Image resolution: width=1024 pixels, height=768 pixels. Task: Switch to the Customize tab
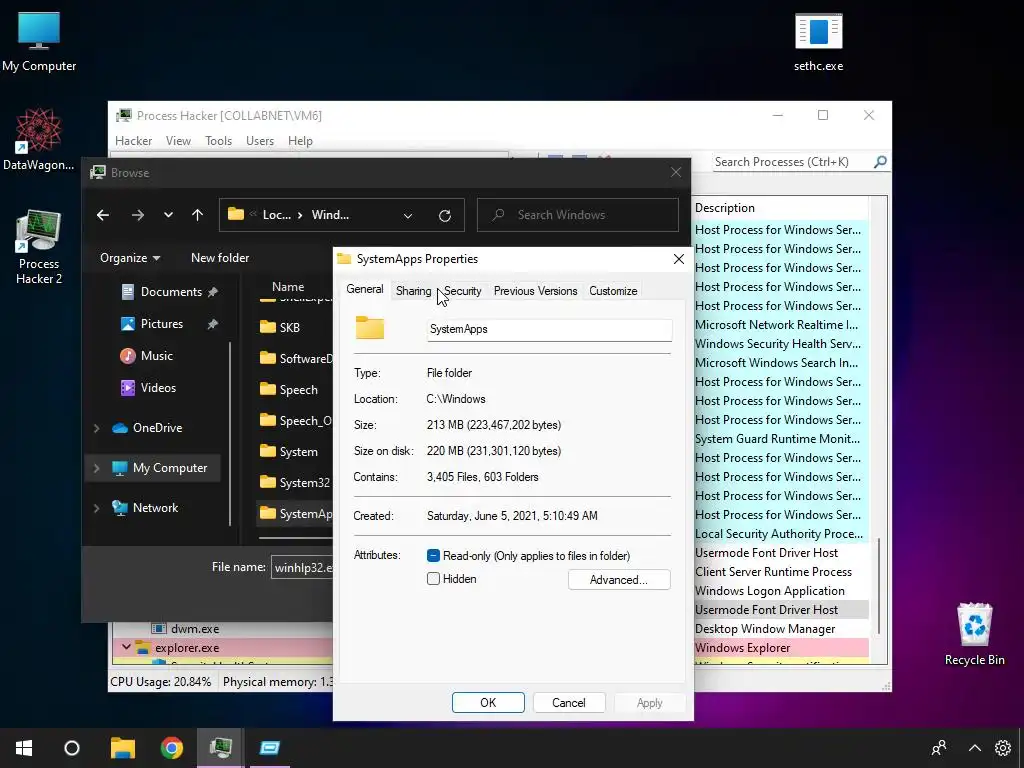pos(613,291)
